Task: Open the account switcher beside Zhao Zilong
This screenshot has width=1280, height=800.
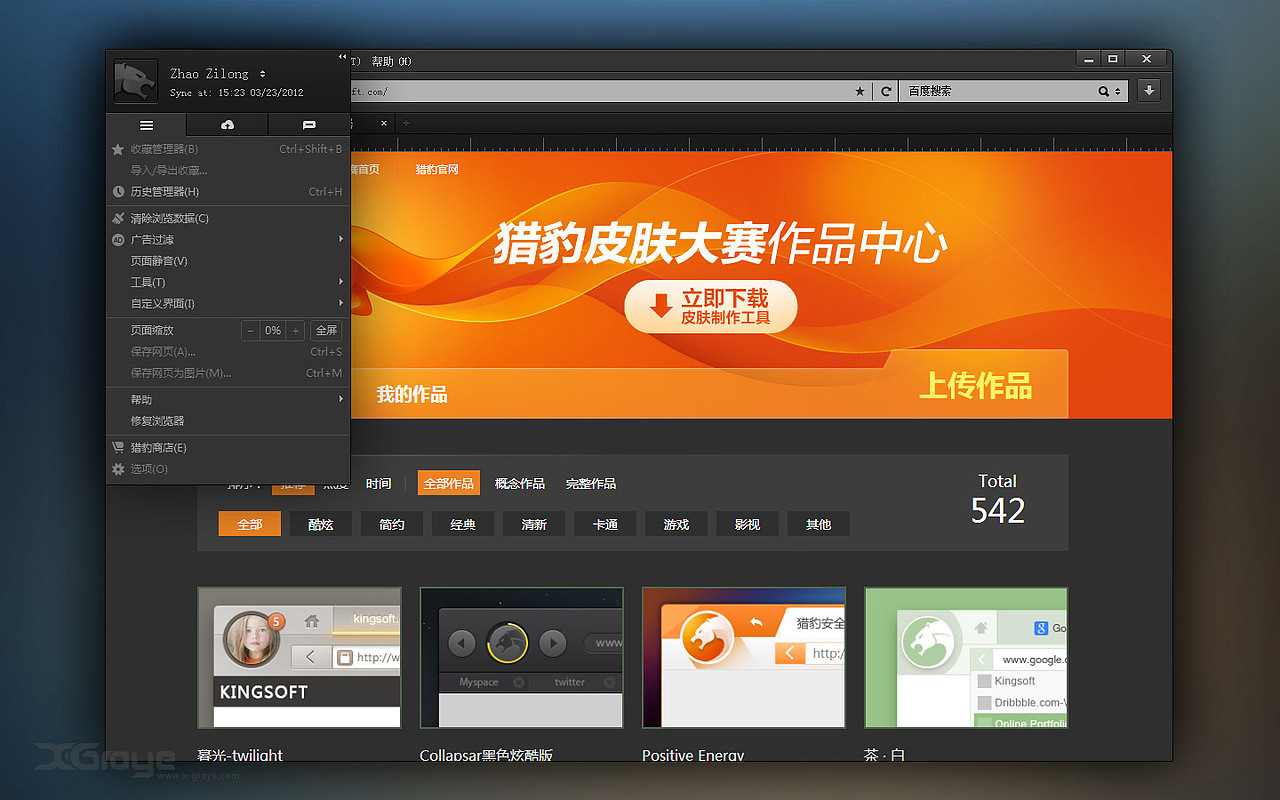Action: click(x=263, y=74)
